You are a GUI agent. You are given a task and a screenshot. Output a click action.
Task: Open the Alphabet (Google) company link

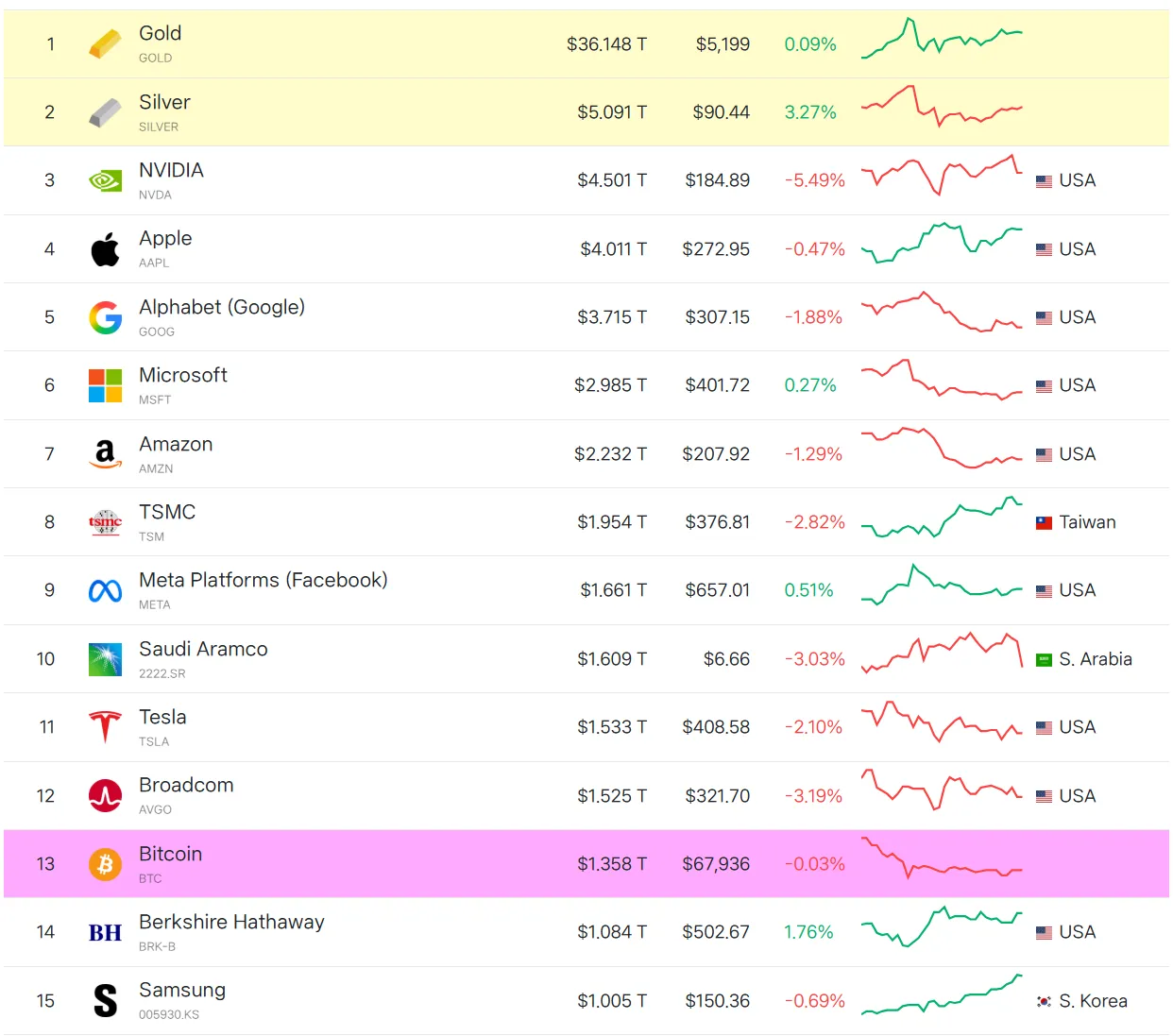(x=221, y=307)
